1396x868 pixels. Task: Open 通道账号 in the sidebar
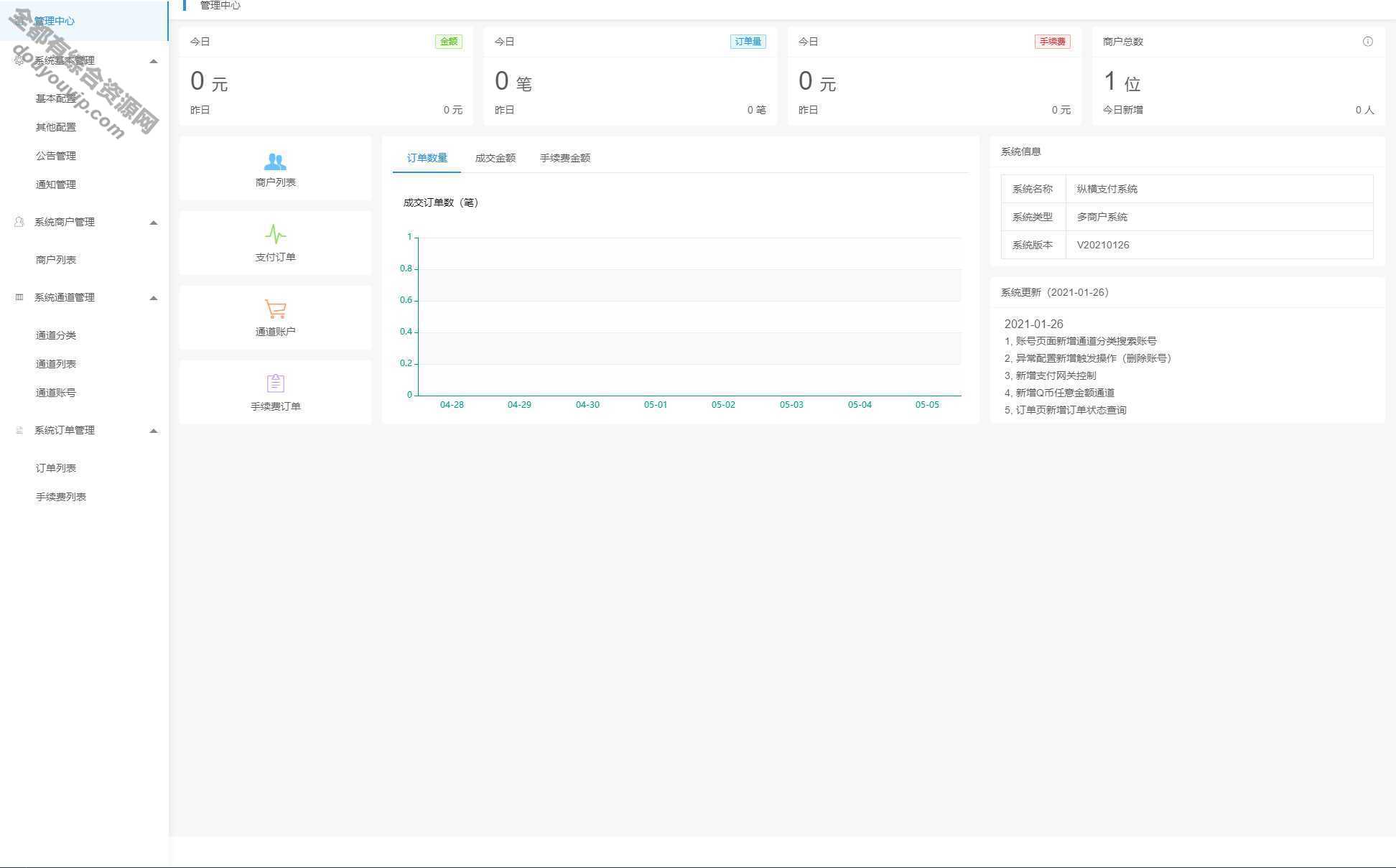click(56, 393)
